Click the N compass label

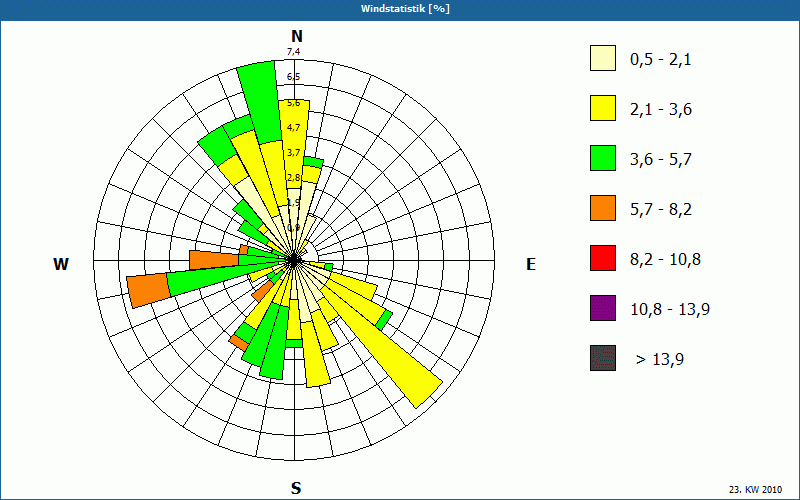tap(296, 36)
